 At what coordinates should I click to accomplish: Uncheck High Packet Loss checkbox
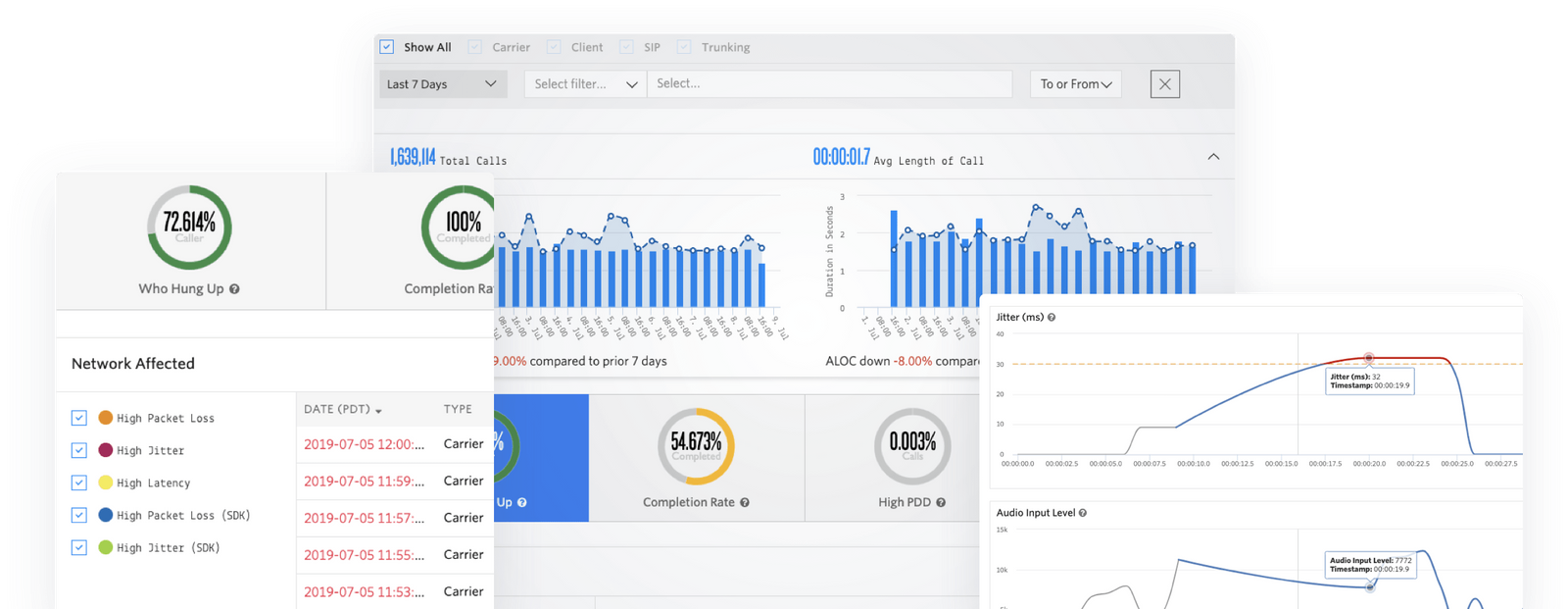point(79,418)
